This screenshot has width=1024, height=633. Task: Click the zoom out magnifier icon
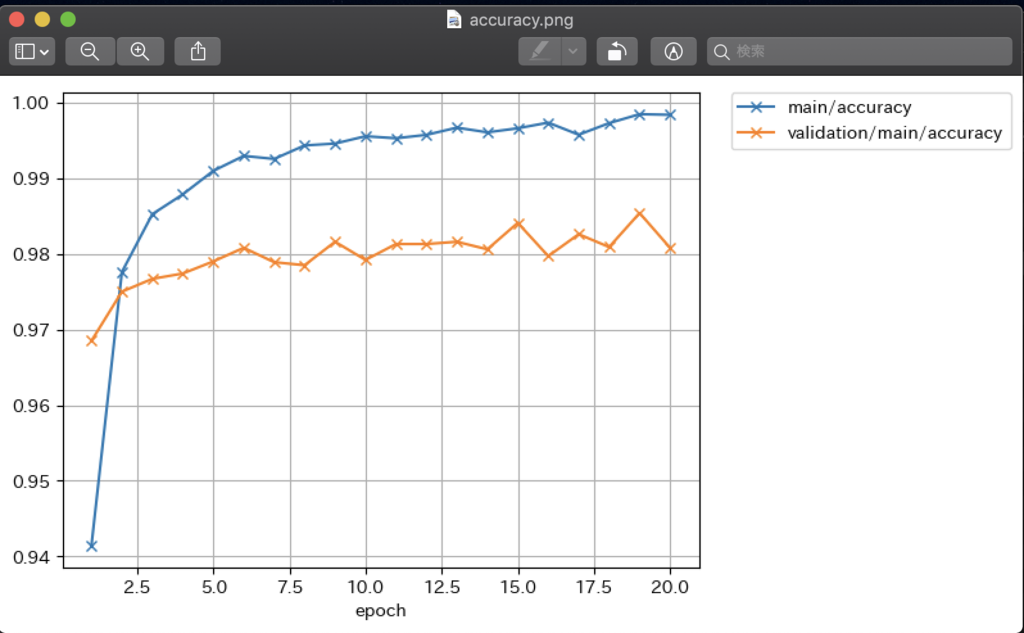[89, 52]
